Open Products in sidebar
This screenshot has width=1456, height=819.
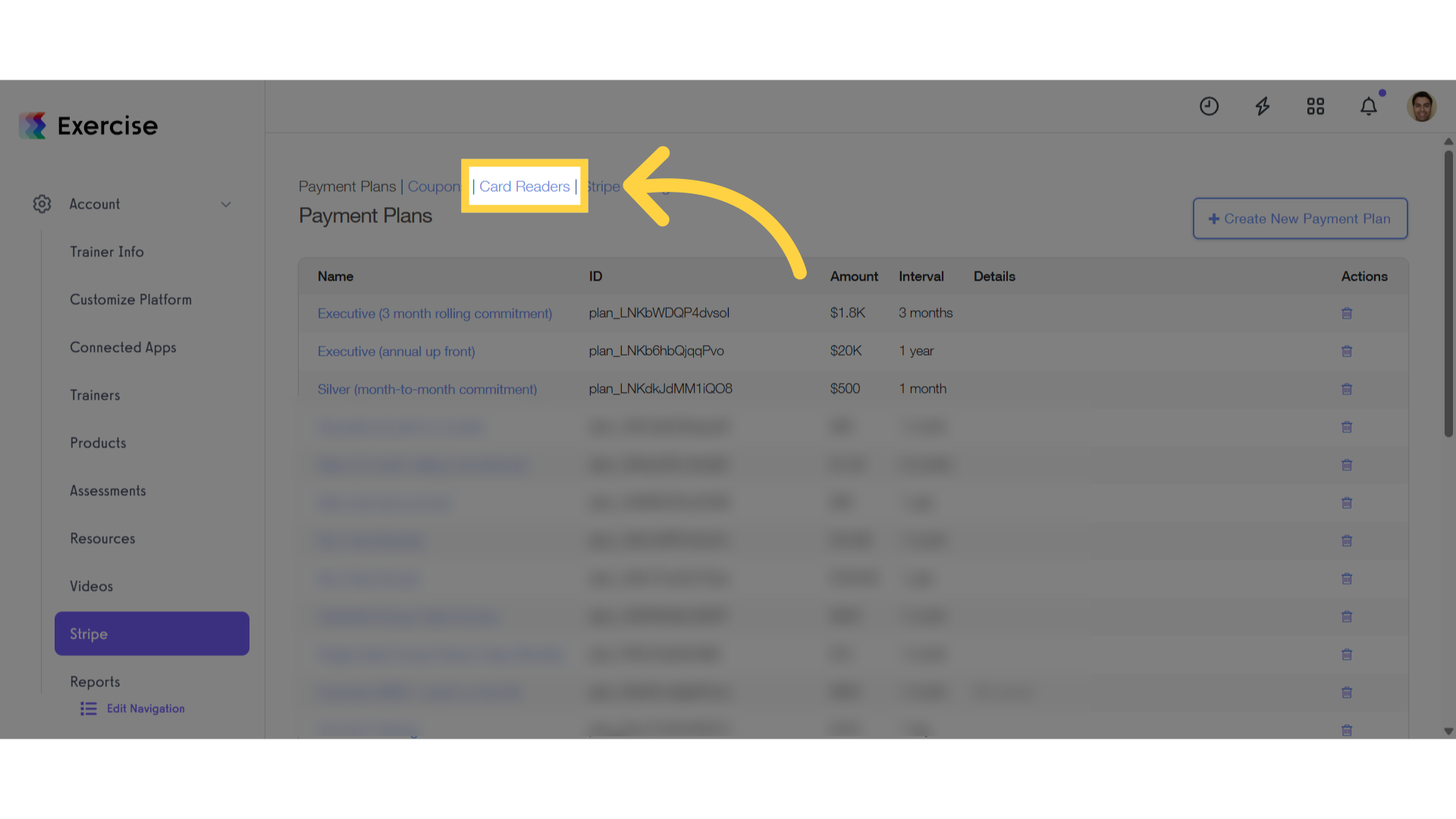(x=98, y=443)
